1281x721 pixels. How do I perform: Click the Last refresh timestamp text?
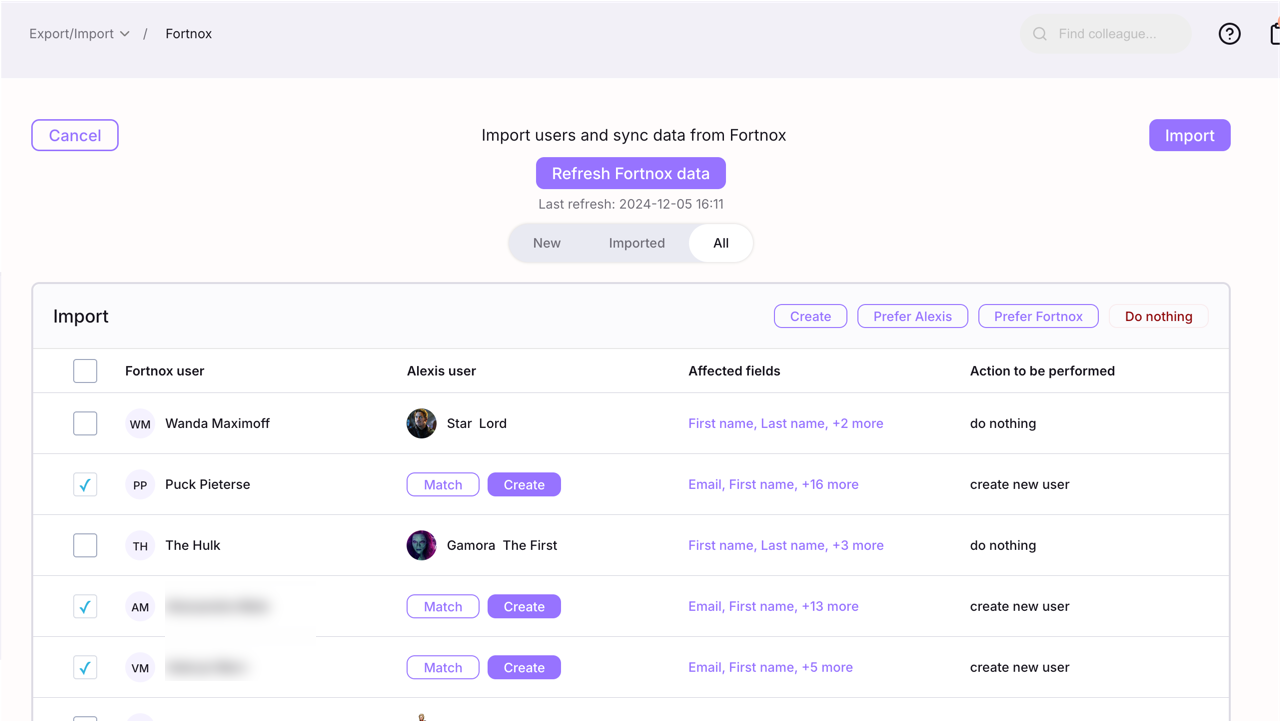(631, 204)
